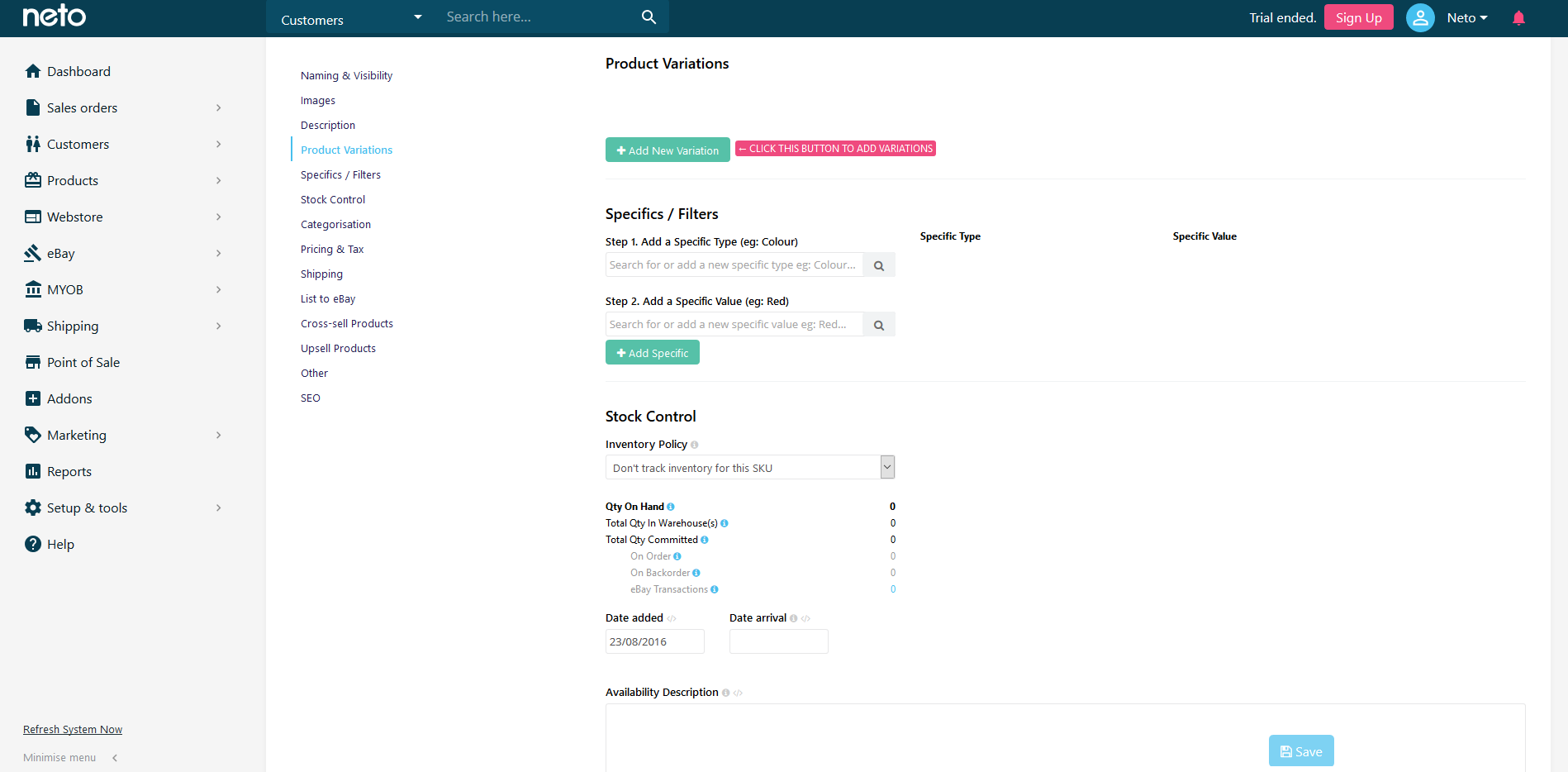This screenshot has height=772, width=1568.
Task: Click Refresh System Now link
Action: click(73, 729)
